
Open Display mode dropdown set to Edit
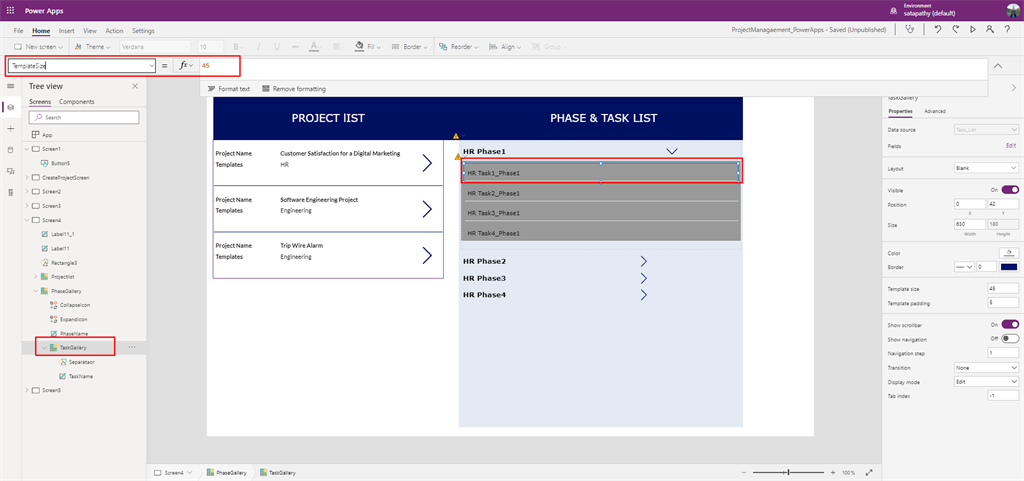[986, 382]
